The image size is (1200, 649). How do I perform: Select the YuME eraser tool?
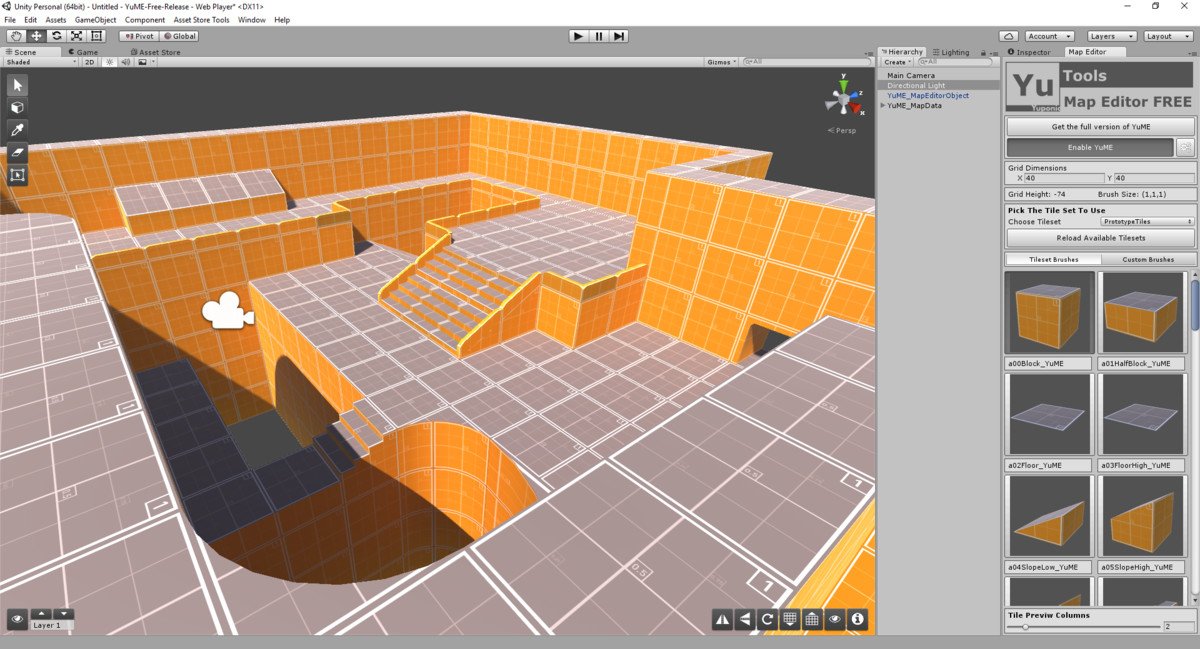18,152
